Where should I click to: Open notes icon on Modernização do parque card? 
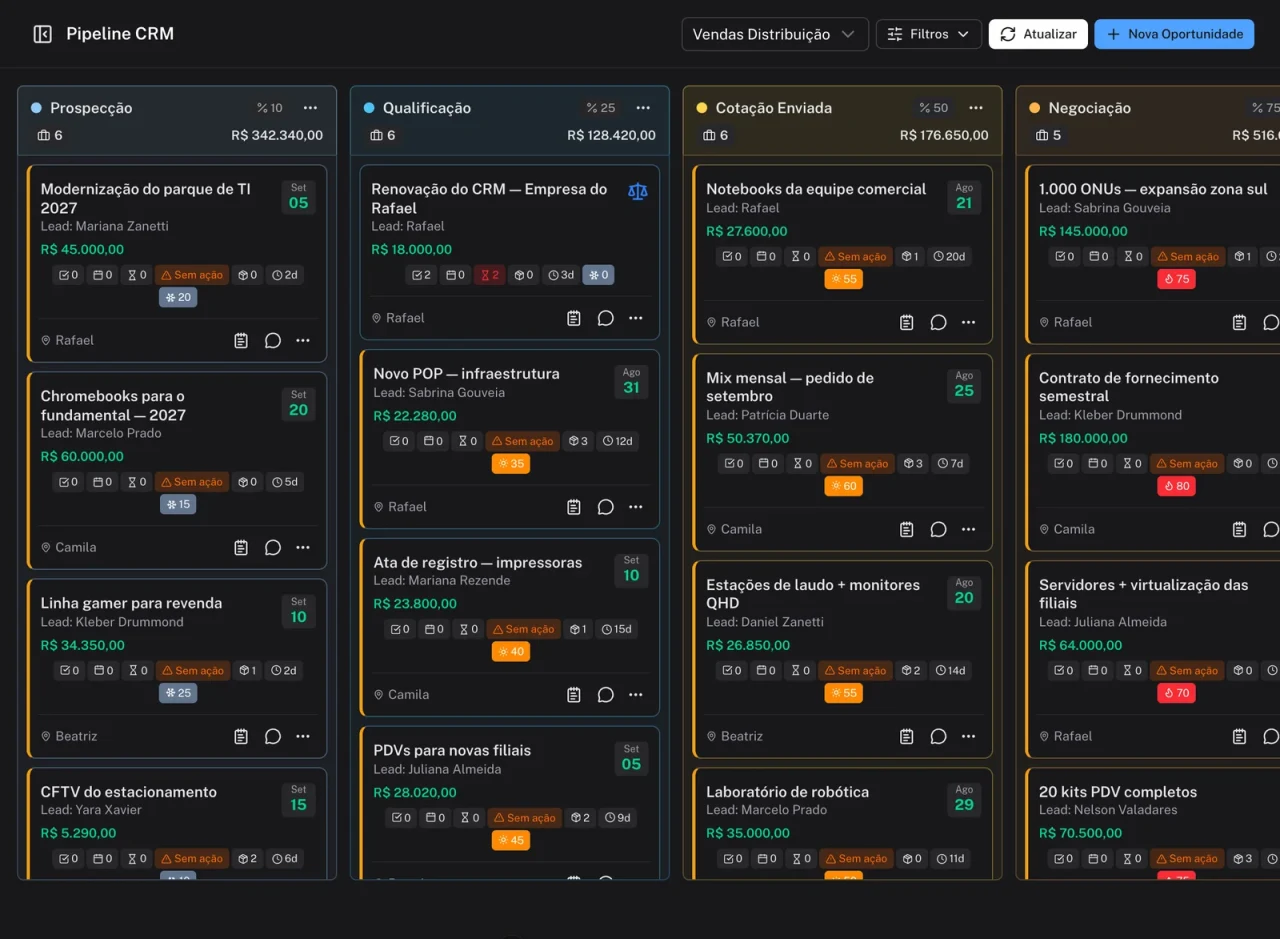pyautogui.click(x=241, y=341)
